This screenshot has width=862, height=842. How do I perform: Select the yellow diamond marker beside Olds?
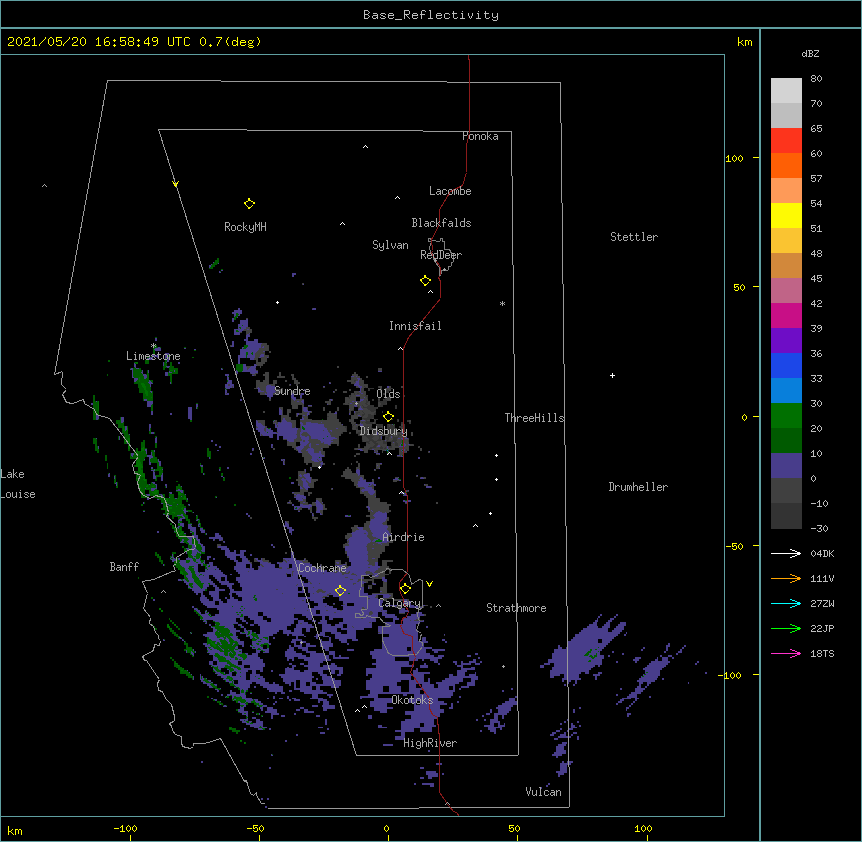388,417
